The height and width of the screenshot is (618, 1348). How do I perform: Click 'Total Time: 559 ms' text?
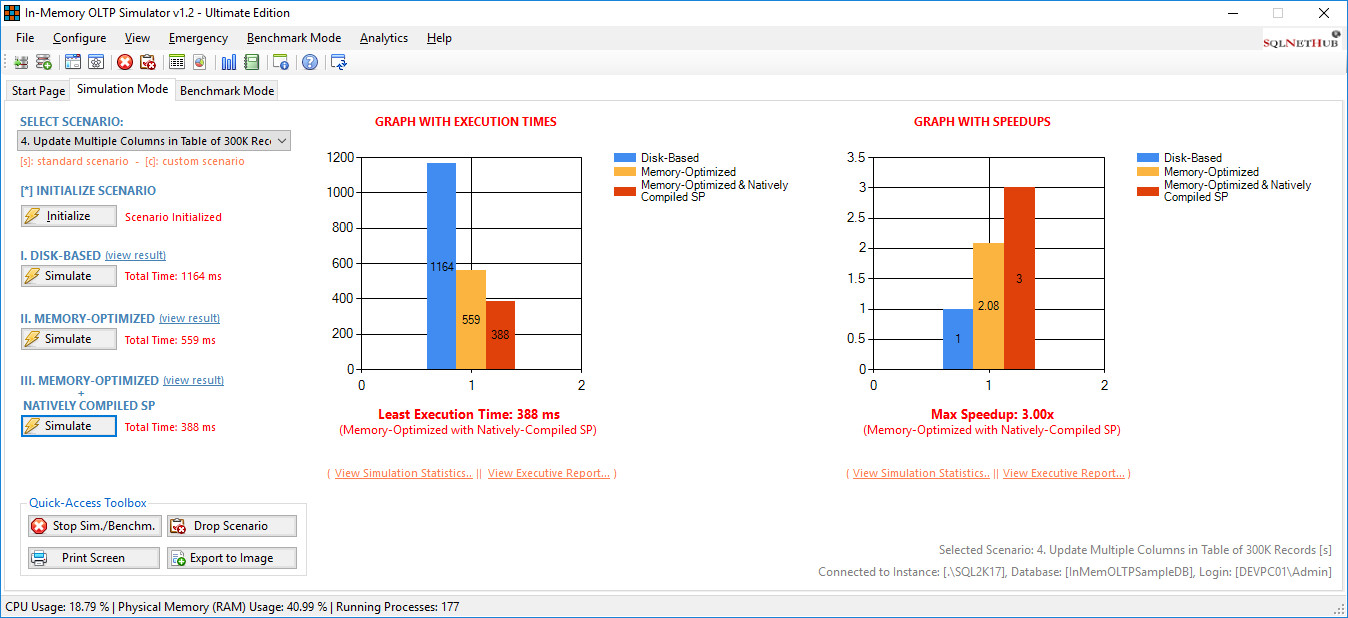(170, 340)
